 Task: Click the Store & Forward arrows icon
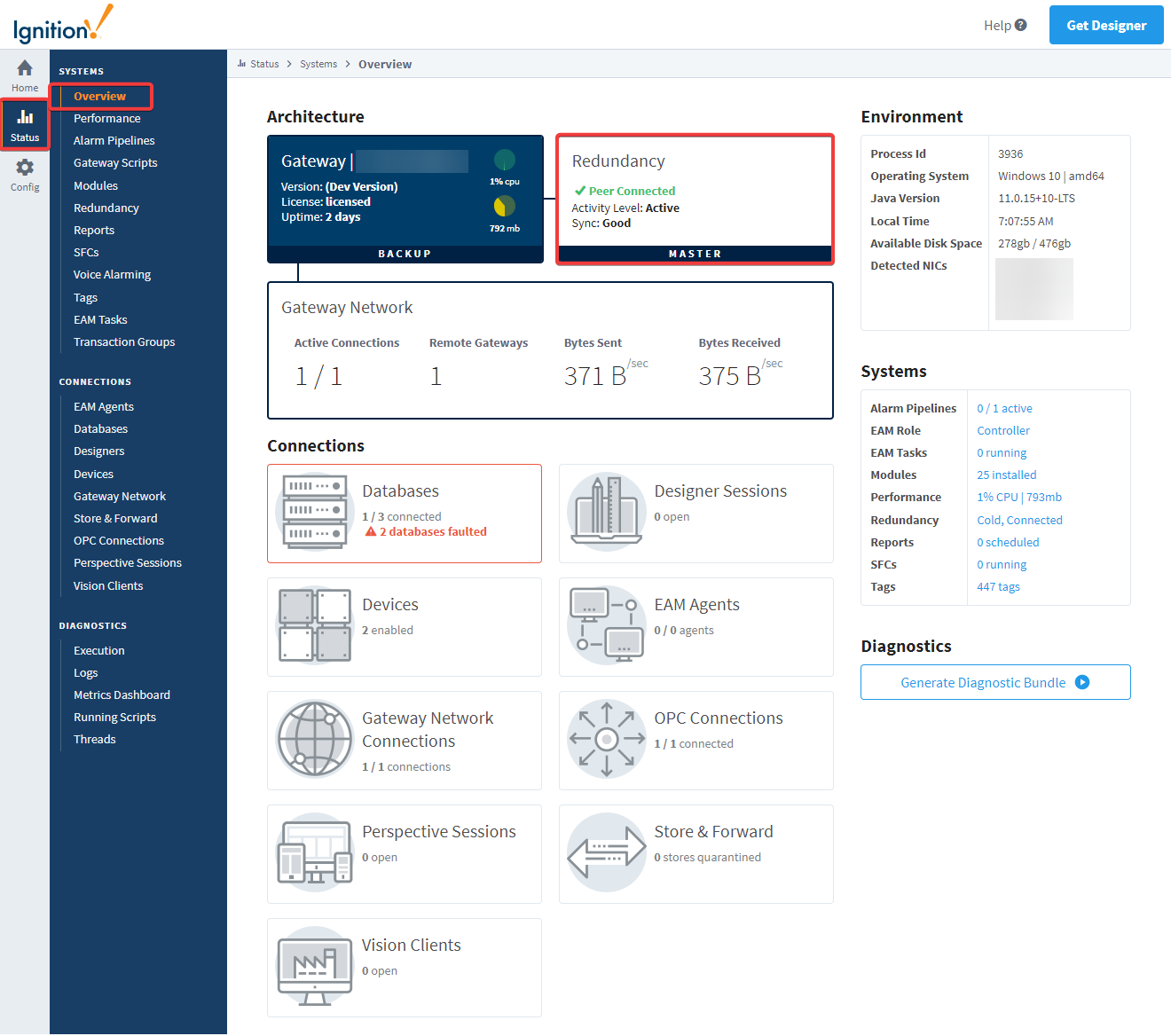click(x=607, y=852)
